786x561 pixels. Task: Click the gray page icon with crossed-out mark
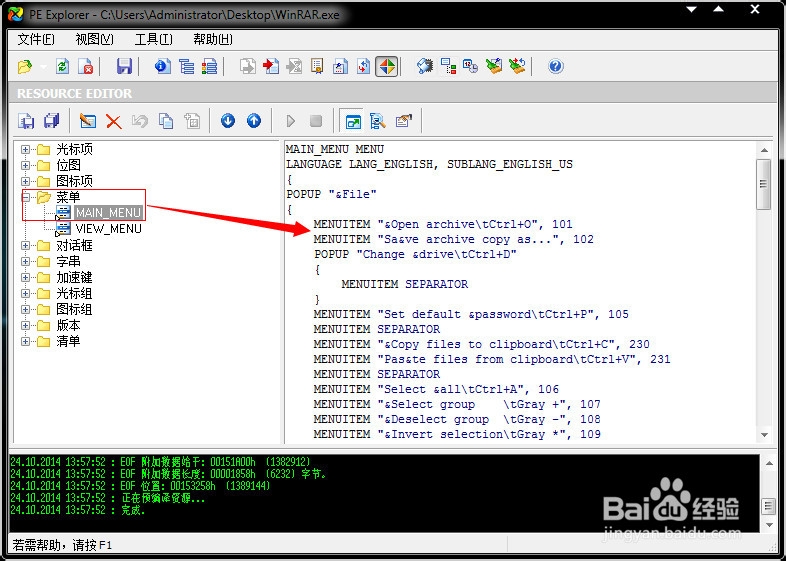[x=294, y=66]
